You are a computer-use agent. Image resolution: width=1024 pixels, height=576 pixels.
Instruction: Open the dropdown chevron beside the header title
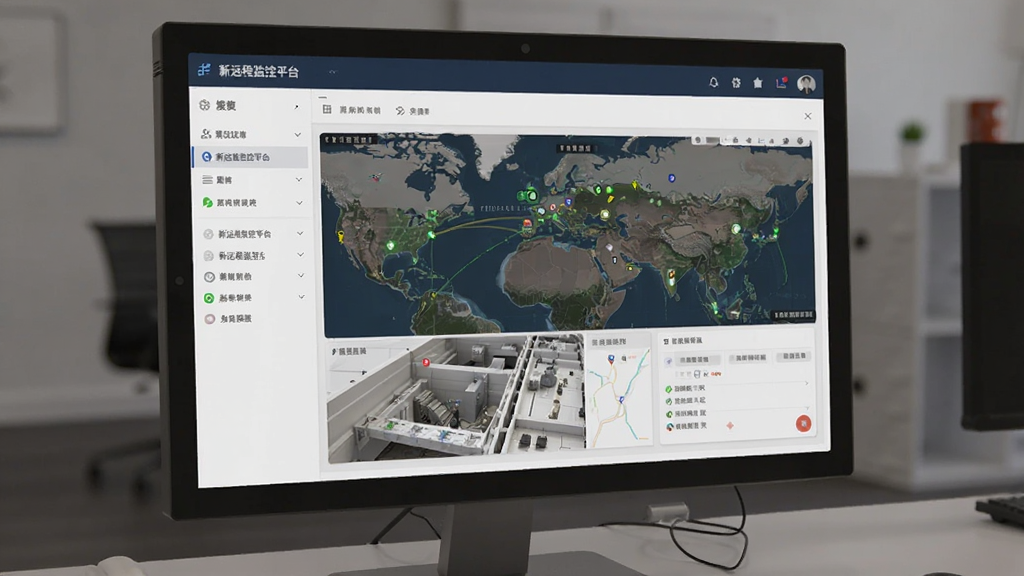pos(332,72)
